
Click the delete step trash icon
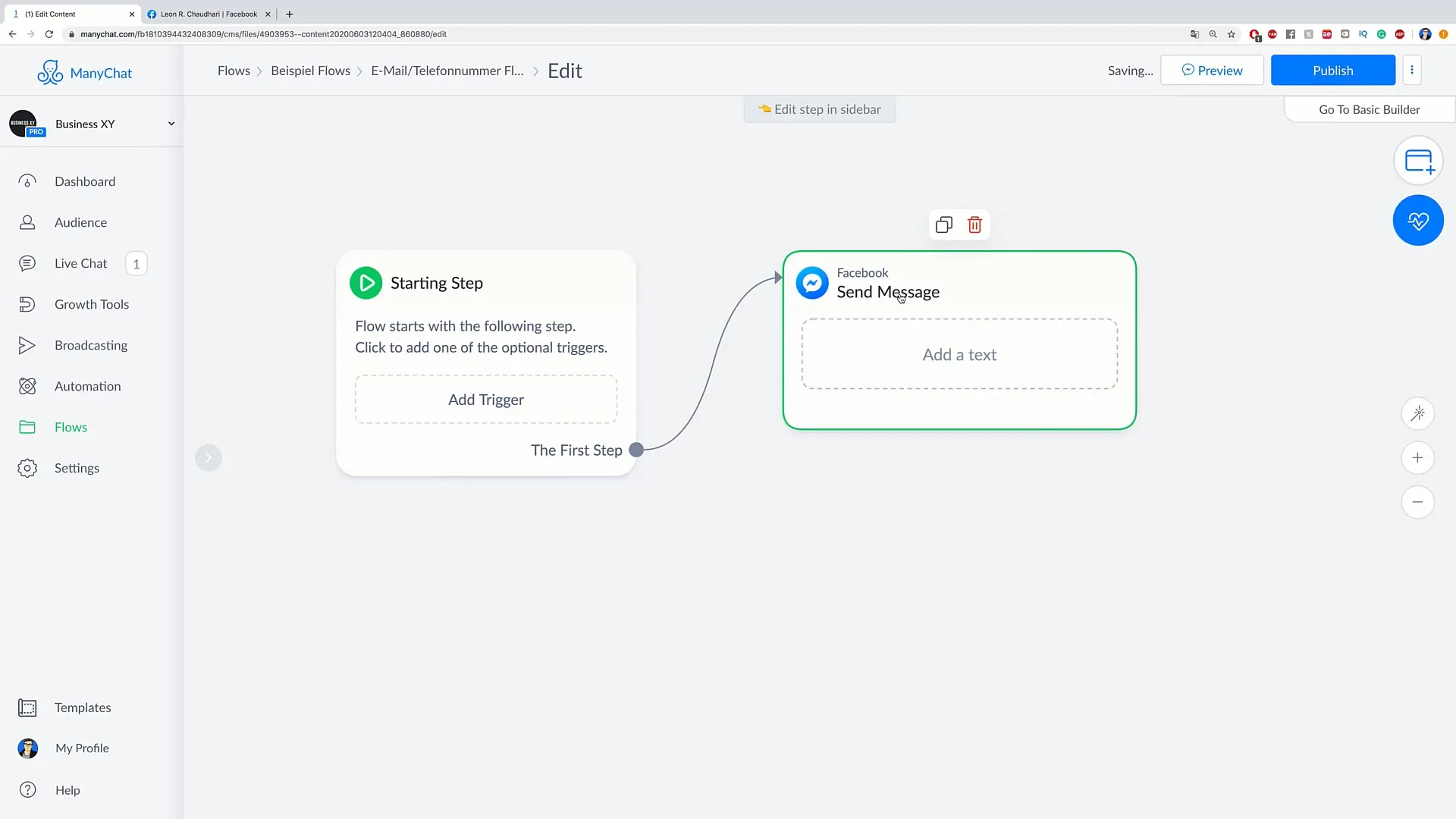pos(974,225)
